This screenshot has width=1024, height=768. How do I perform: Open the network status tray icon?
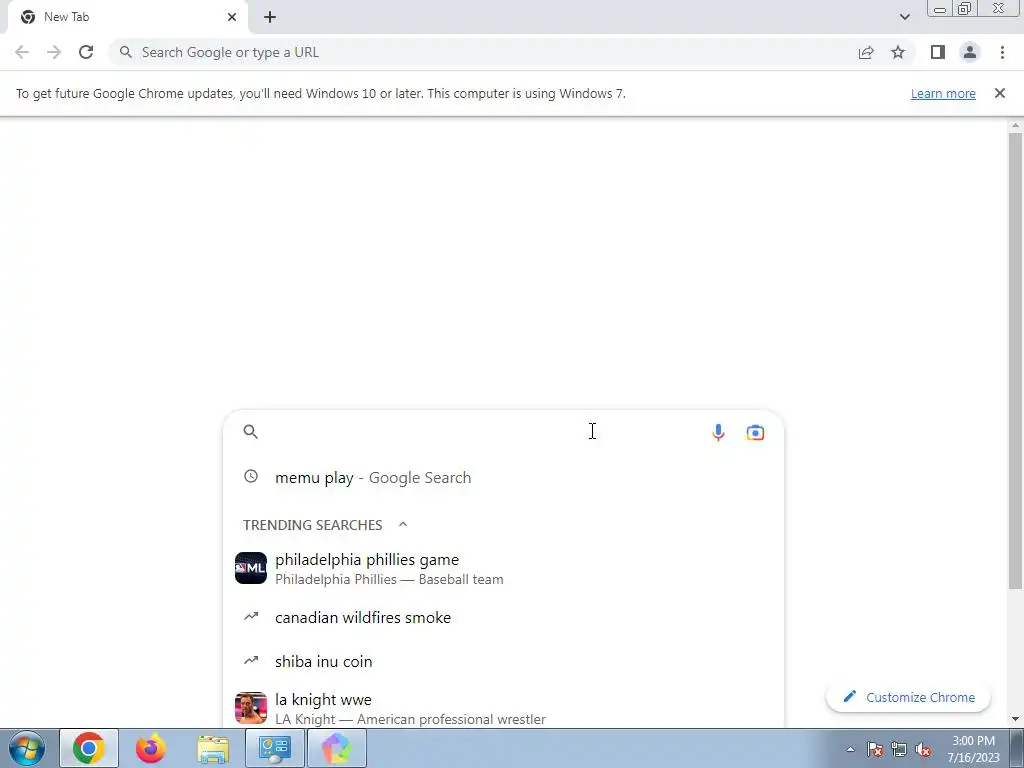coord(899,750)
